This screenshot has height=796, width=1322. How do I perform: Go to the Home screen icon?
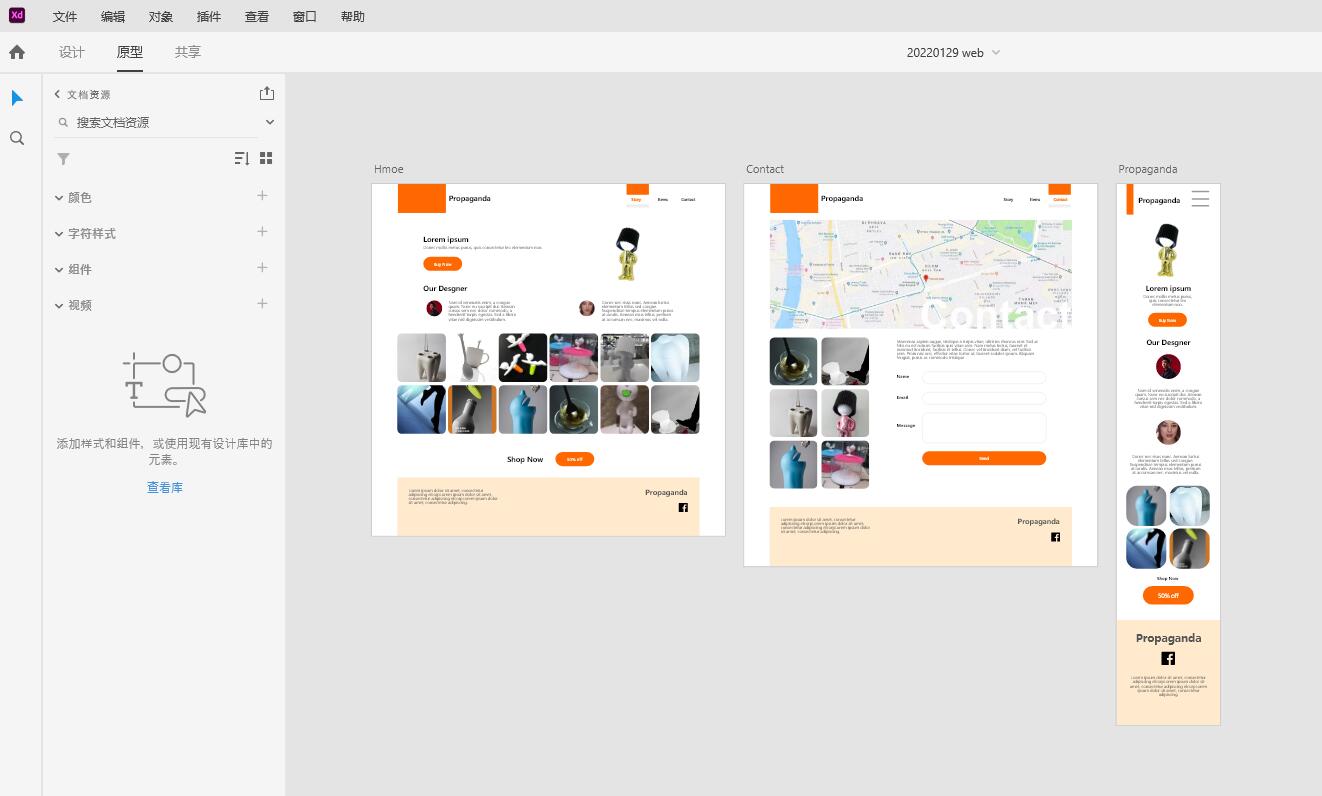tap(17, 52)
